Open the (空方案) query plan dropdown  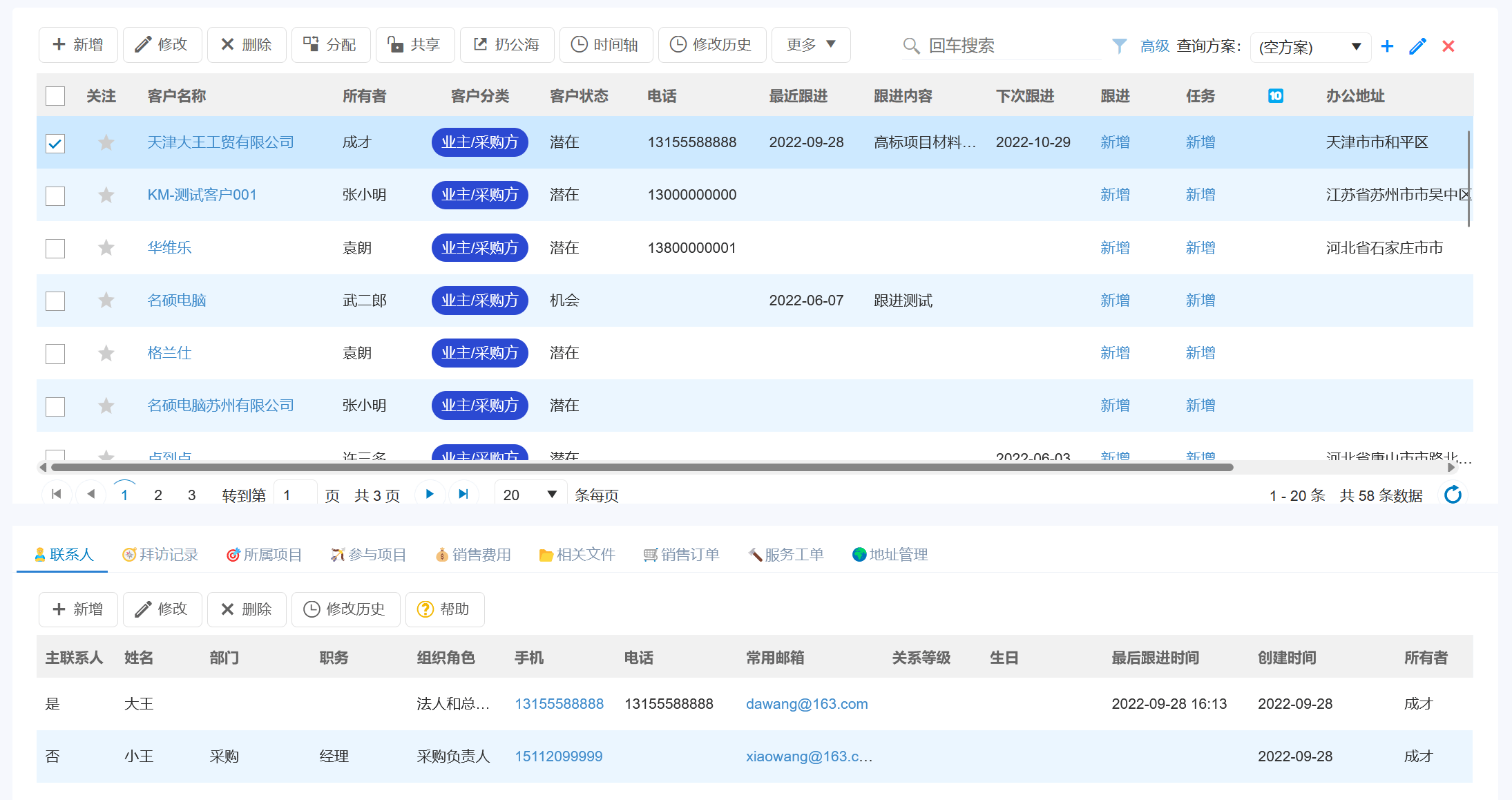tap(1310, 46)
